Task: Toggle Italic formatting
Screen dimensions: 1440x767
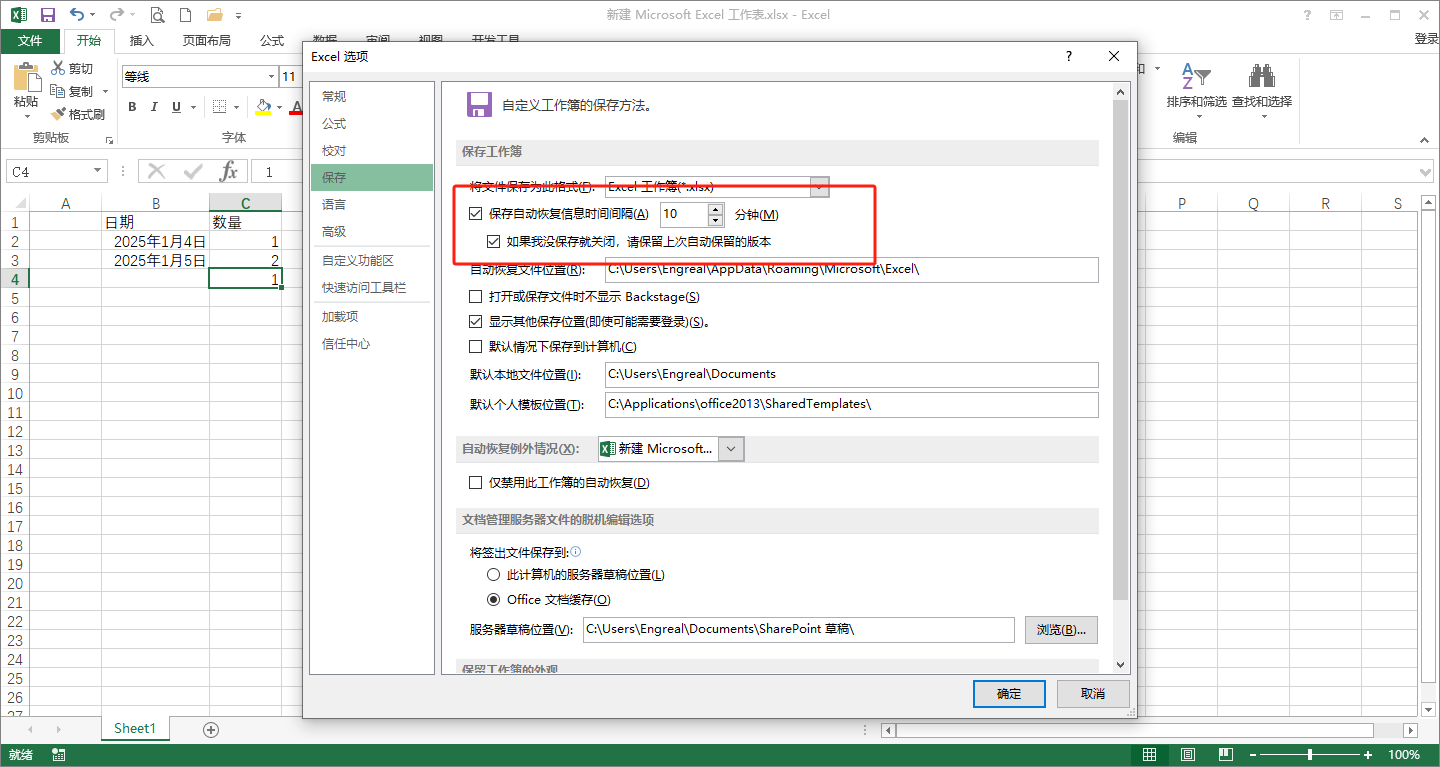Action: 155,107
